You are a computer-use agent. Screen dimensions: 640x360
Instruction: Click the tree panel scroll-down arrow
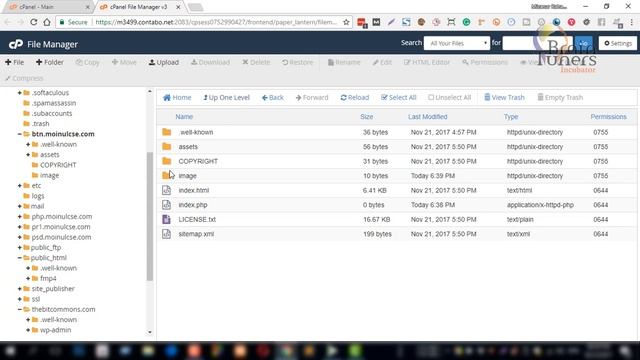[x=150, y=332]
